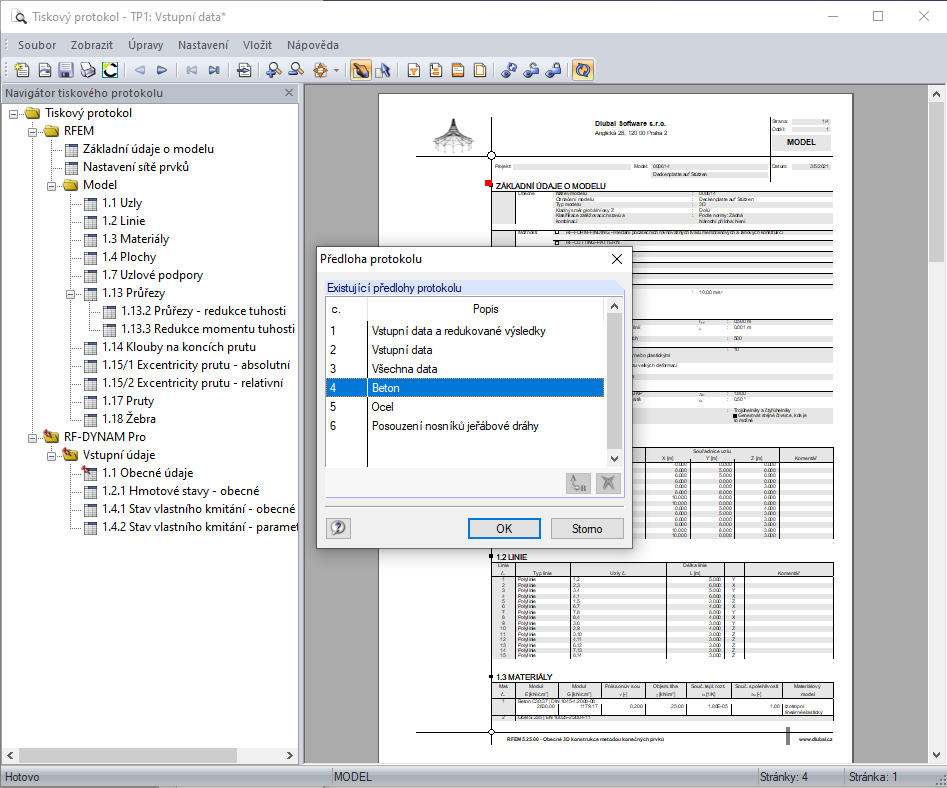The width and height of the screenshot is (947, 788).
Task: Jump to first page icon
Action: pyautogui.click(x=191, y=70)
